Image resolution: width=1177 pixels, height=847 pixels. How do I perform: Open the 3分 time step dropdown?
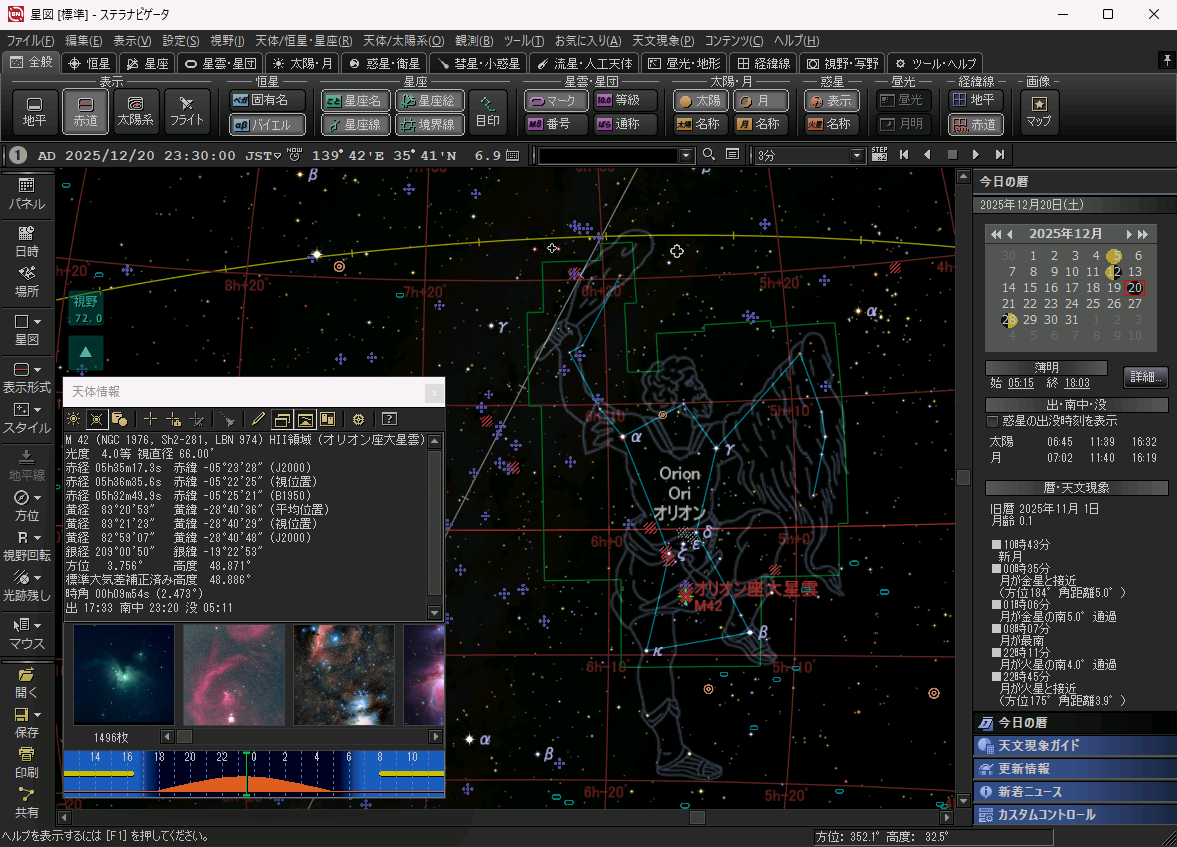pos(856,156)
